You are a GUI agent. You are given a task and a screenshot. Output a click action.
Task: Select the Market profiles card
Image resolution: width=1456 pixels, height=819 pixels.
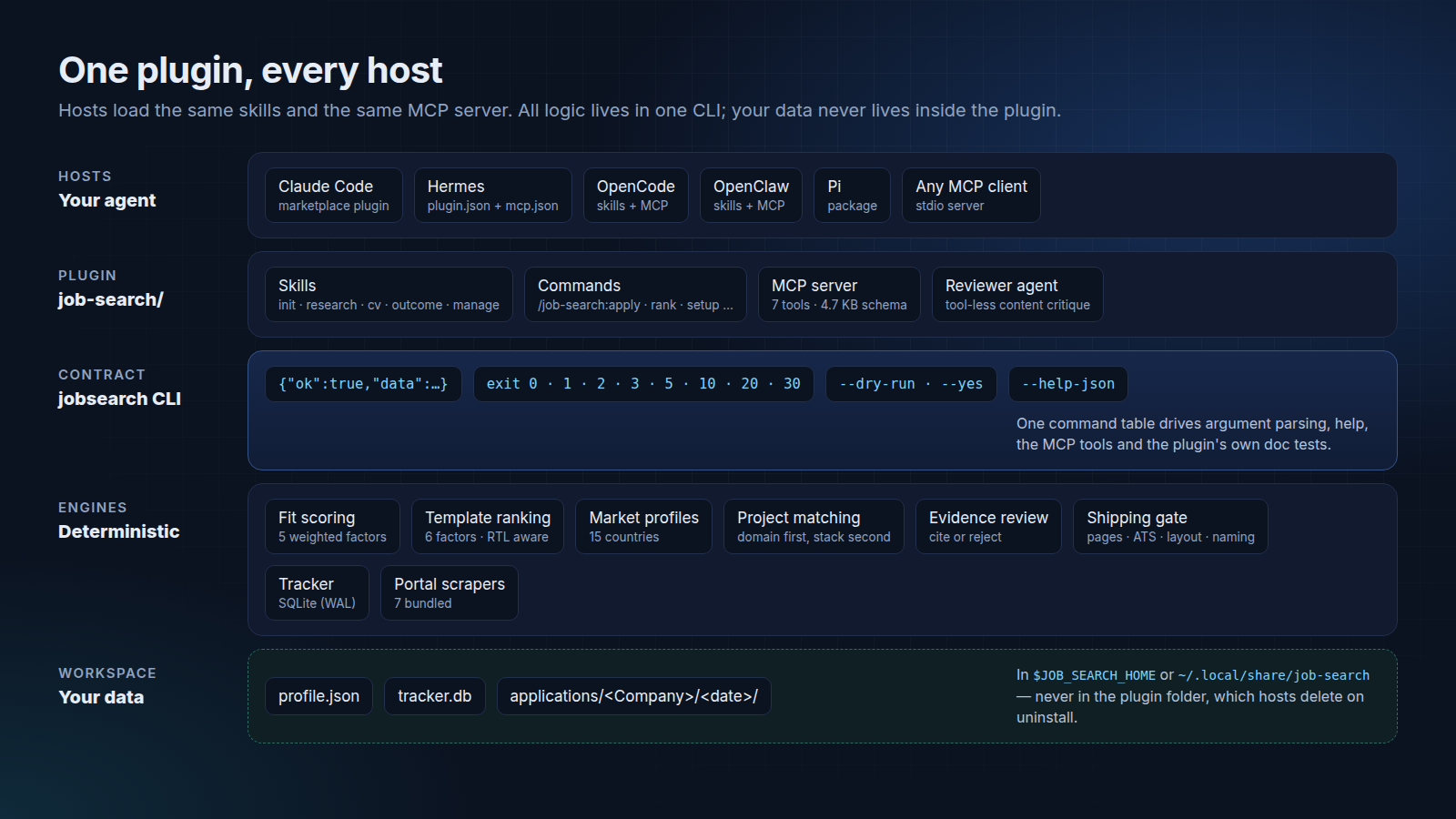(x=644, y=526)
